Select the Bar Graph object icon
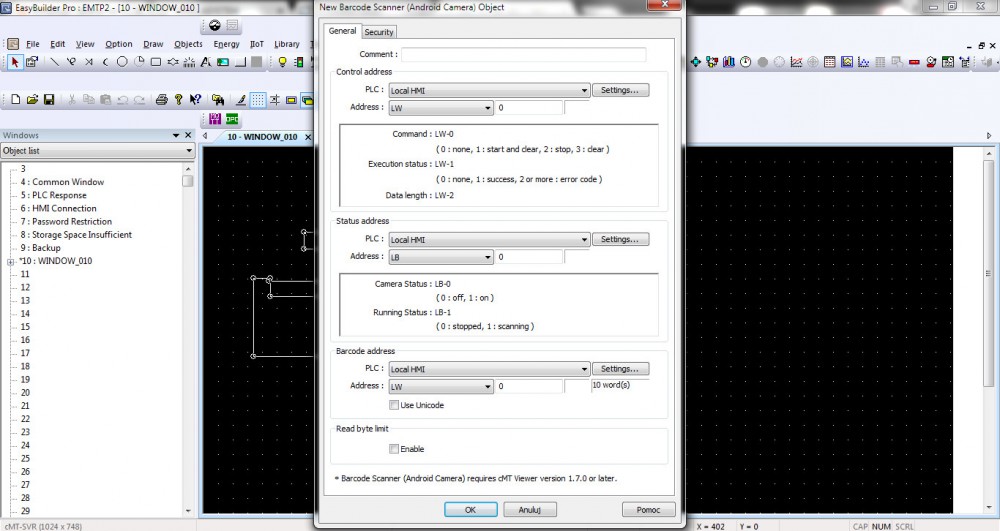Screen dimensions: 1000x531 coord(728,62)
